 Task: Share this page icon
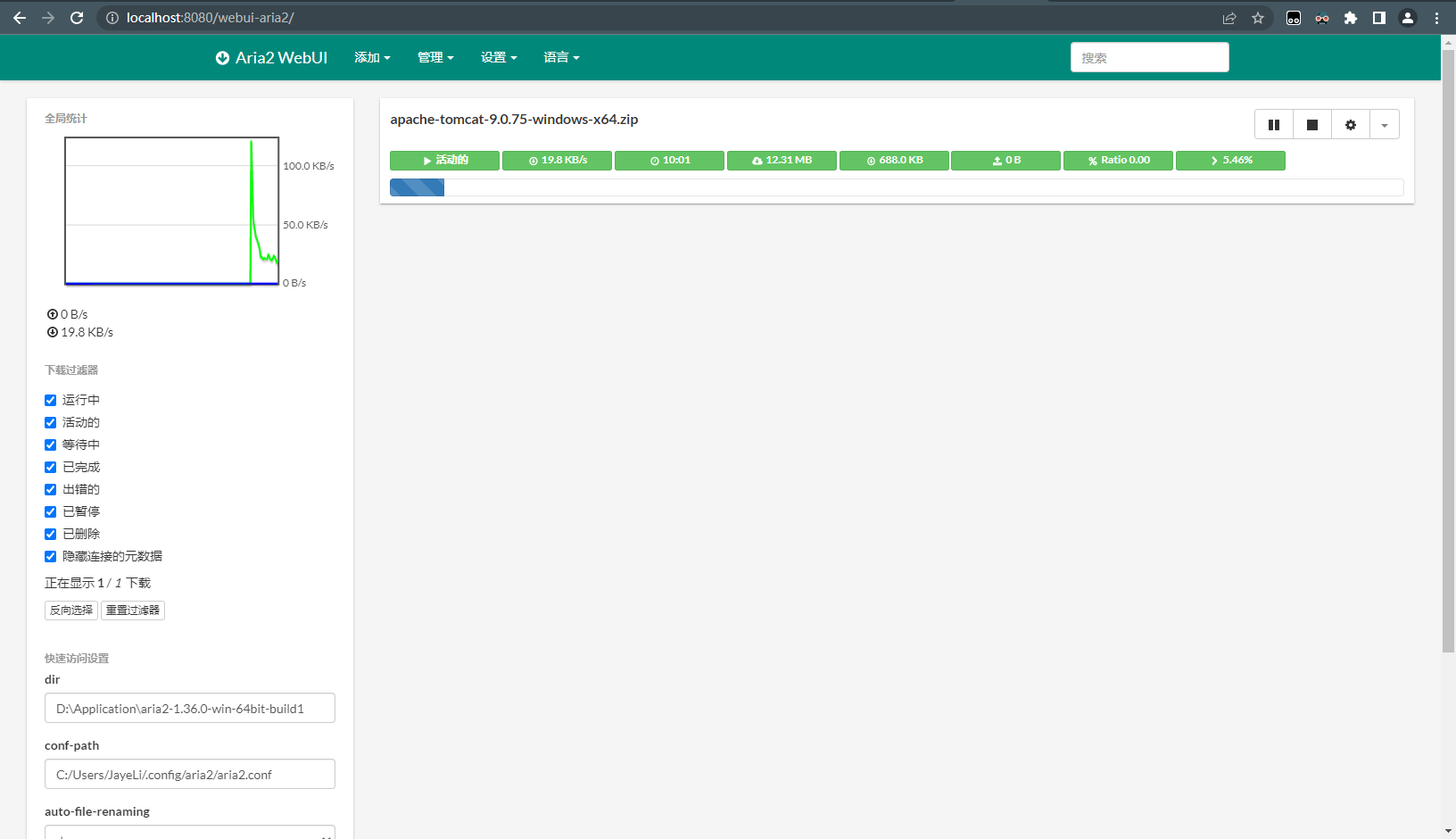1229,18
